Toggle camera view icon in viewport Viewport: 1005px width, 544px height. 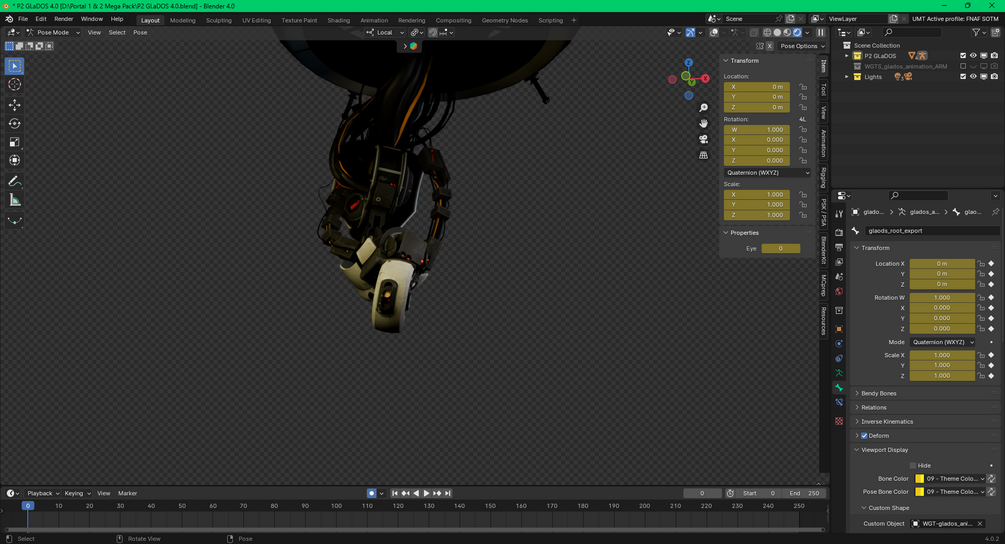coord(703,139)
